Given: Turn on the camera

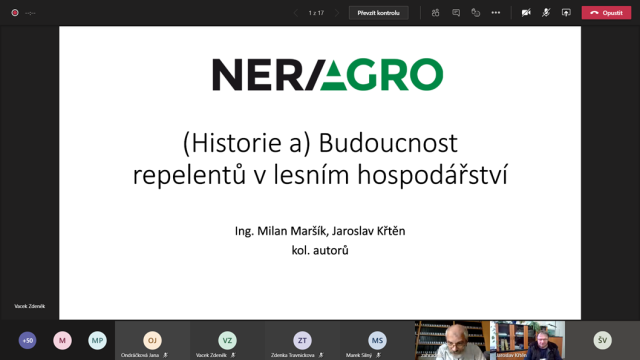Looking at the screenshot, I should click(526, 13).
